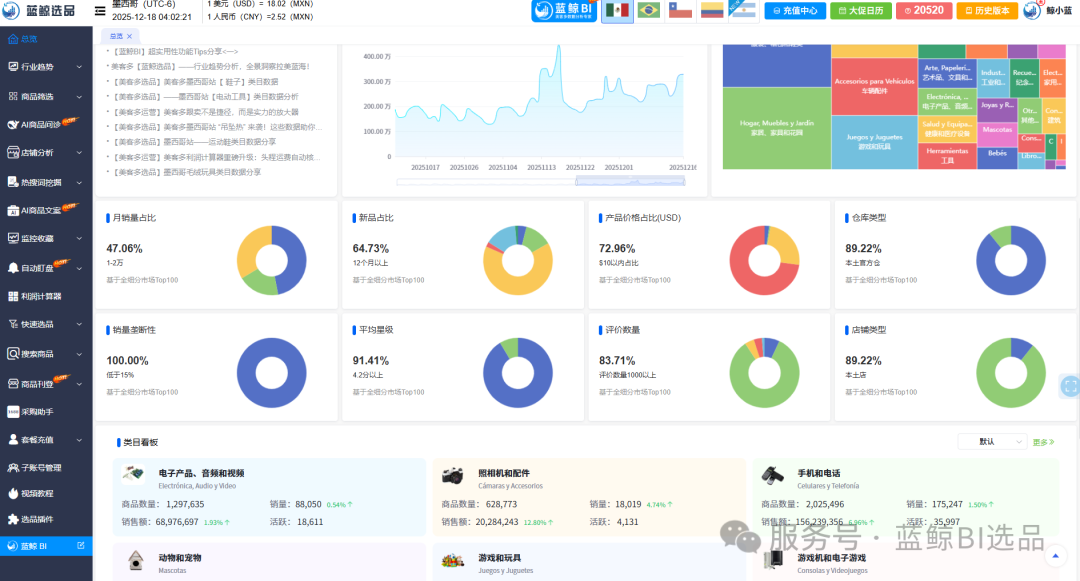
Task: Click the 动物和宠物 birdhouse thumbnail
Action: (136, 560)
